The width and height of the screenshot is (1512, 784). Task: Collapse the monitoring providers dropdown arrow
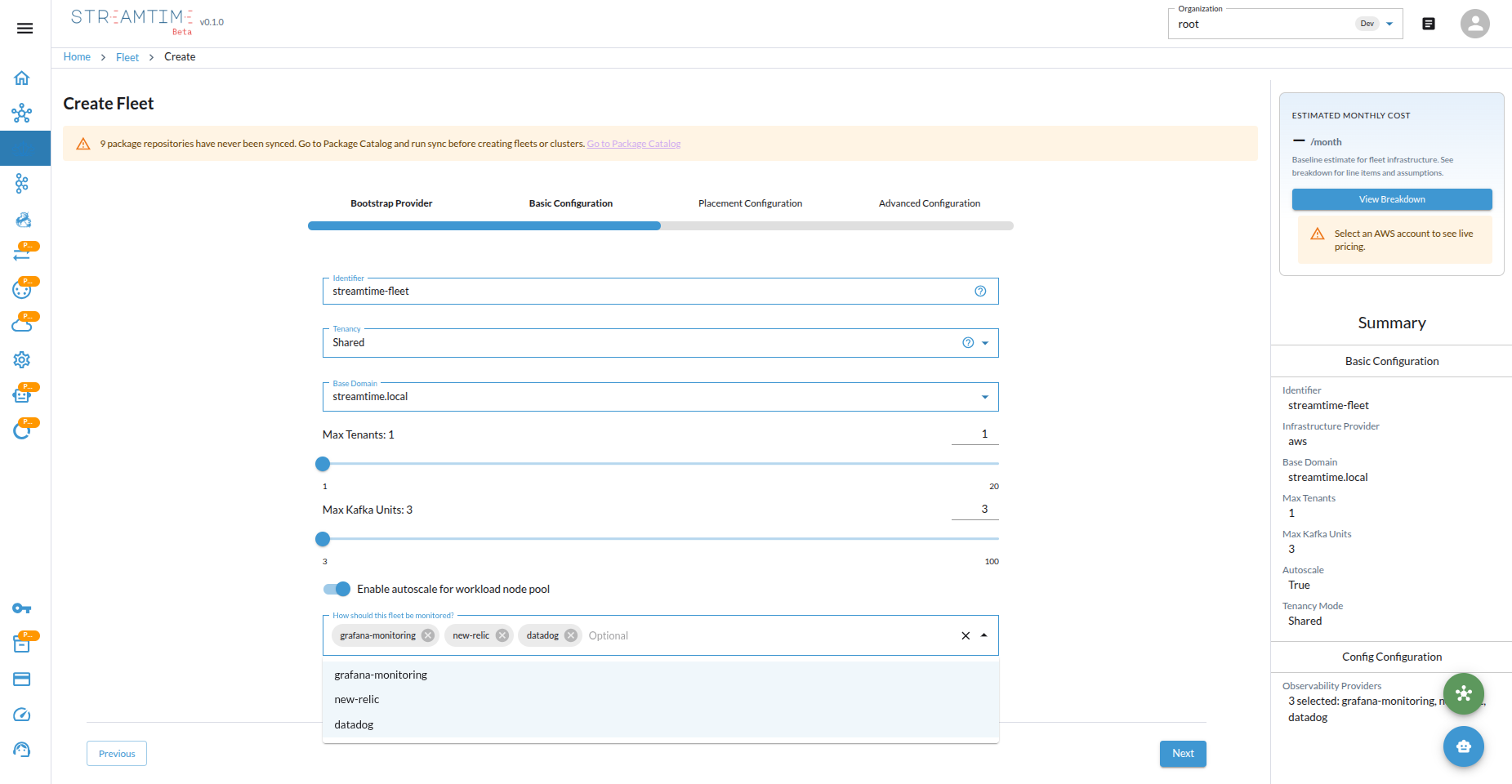click(x=984, y=635)
